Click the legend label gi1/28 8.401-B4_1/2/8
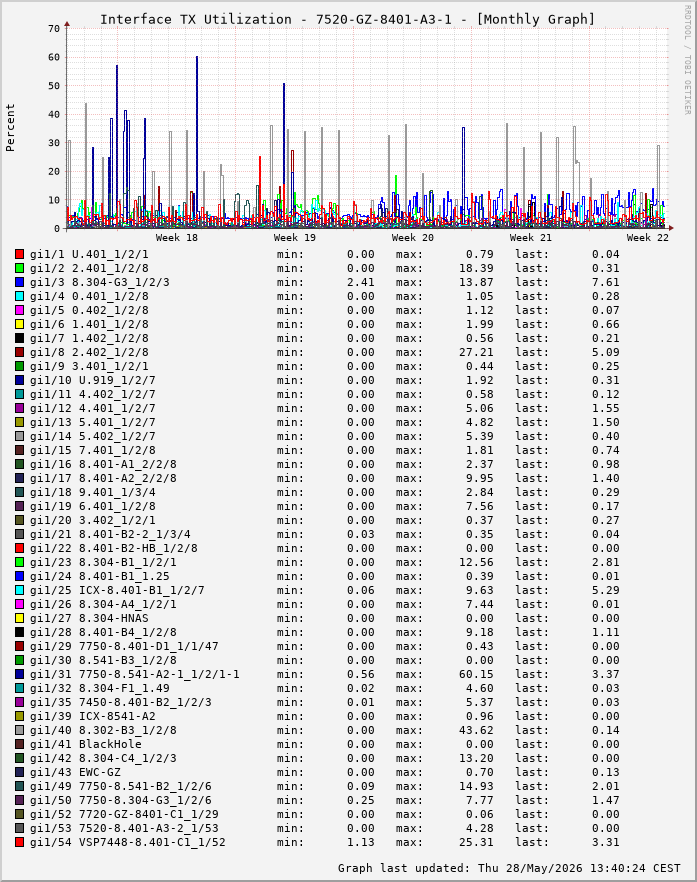Viewport: 697px width, 882px height. point(103,633)
